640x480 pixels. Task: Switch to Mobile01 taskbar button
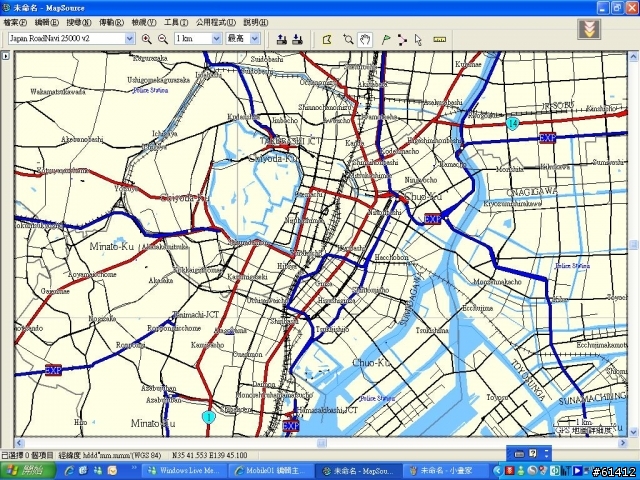pos(271,471)
